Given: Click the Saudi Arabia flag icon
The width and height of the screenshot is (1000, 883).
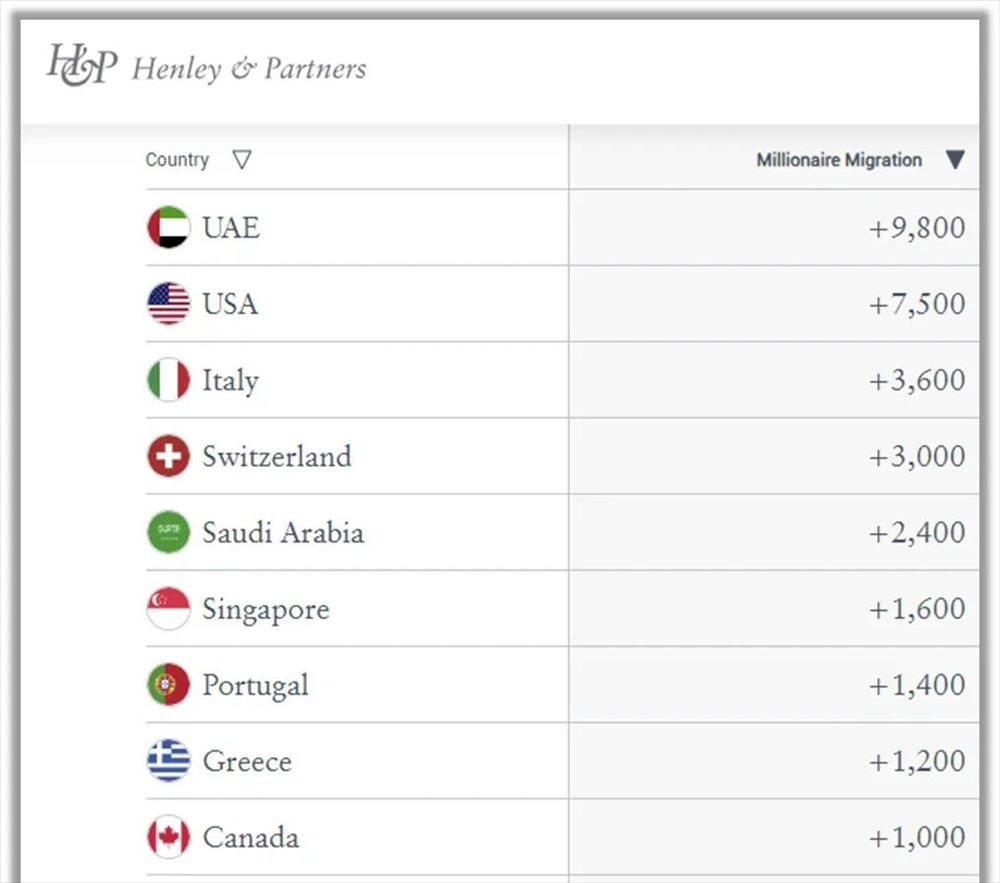Looking at the screenshot, I should pos(168,532).
